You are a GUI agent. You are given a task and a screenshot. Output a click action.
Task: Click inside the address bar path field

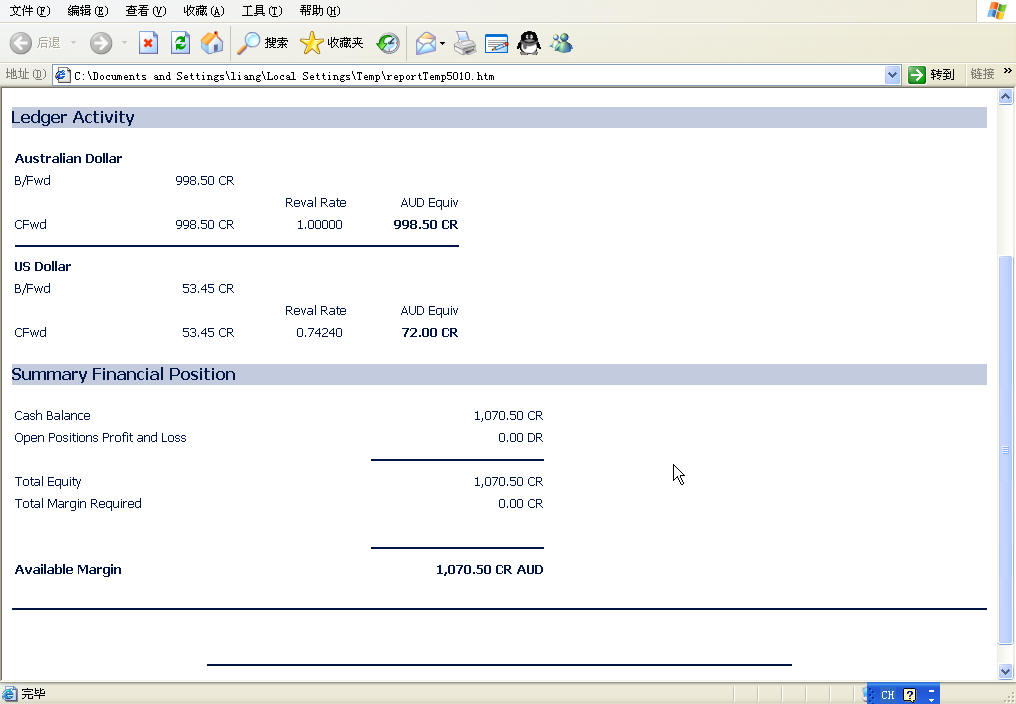point(478,76)
